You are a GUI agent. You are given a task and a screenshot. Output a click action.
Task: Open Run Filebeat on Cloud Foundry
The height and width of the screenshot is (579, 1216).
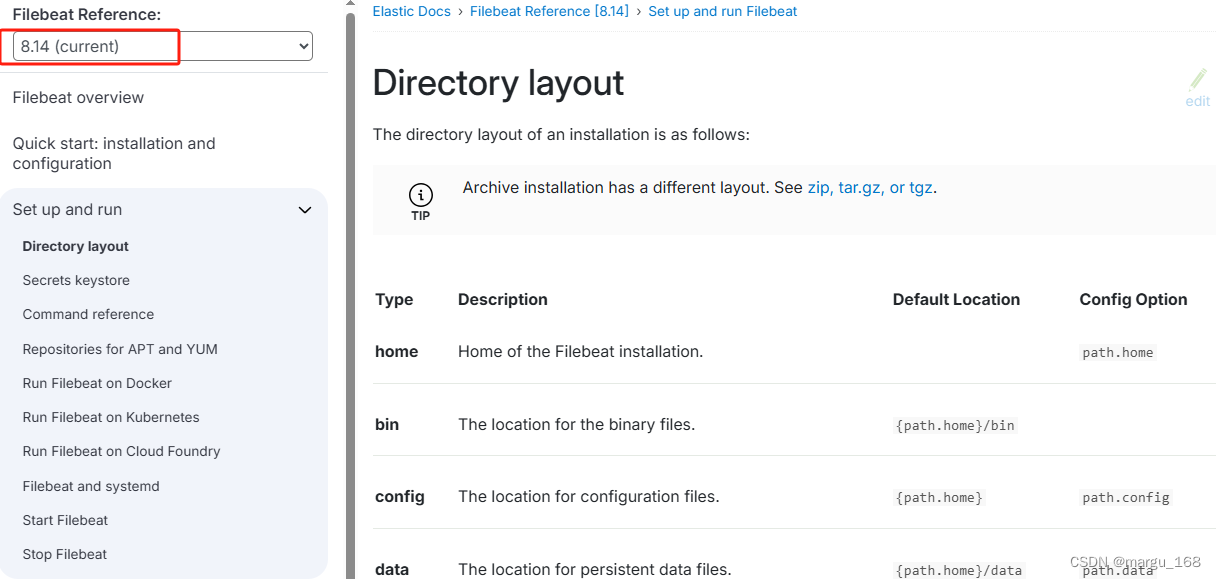coord(121,451)
